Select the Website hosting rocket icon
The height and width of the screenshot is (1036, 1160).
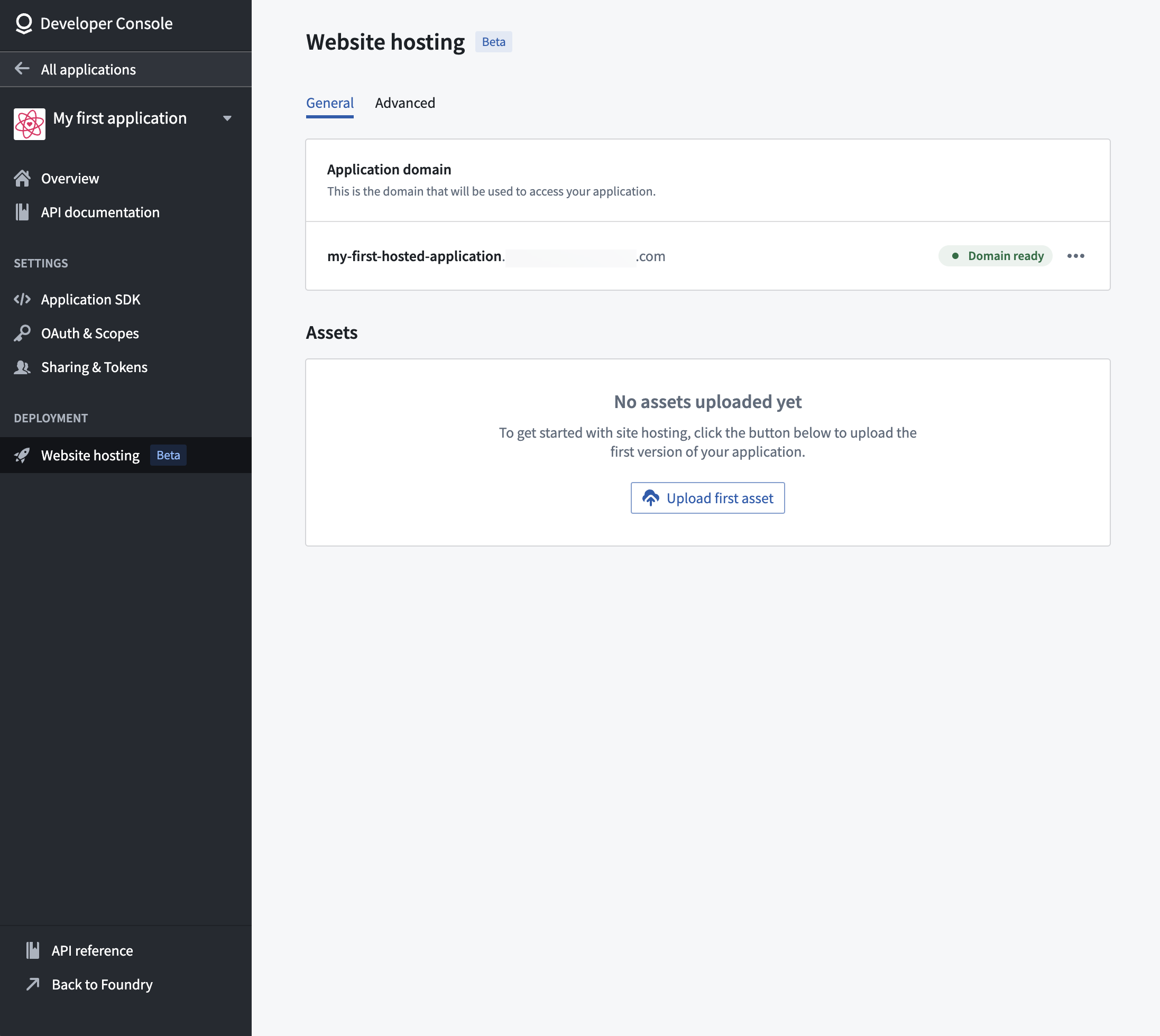23,455
